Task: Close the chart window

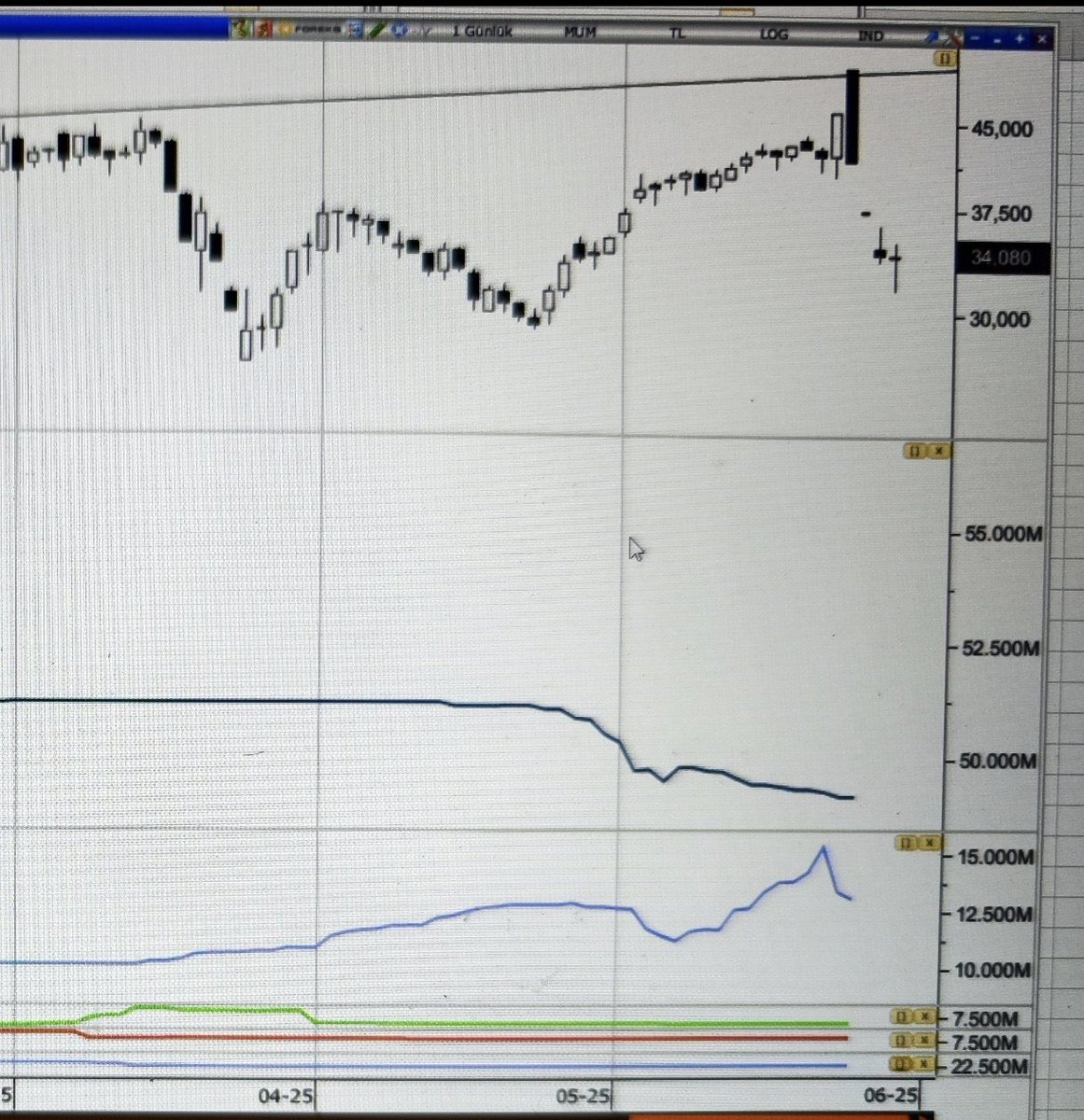Action: pyautogui.click(x=1042, y=39)
